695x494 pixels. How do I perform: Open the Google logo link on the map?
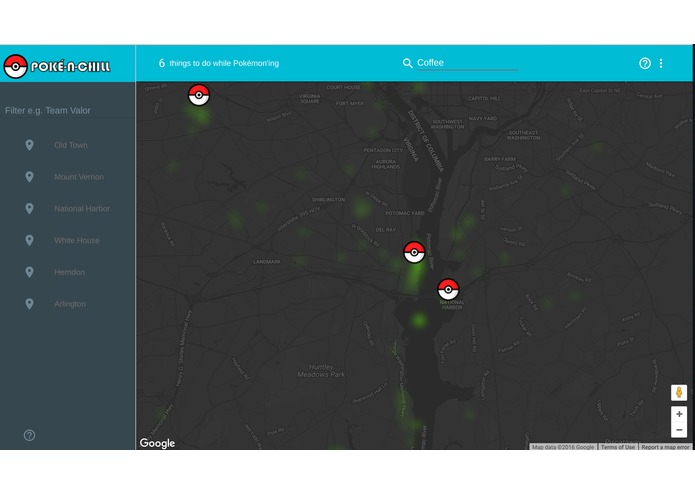coord(157,443)
